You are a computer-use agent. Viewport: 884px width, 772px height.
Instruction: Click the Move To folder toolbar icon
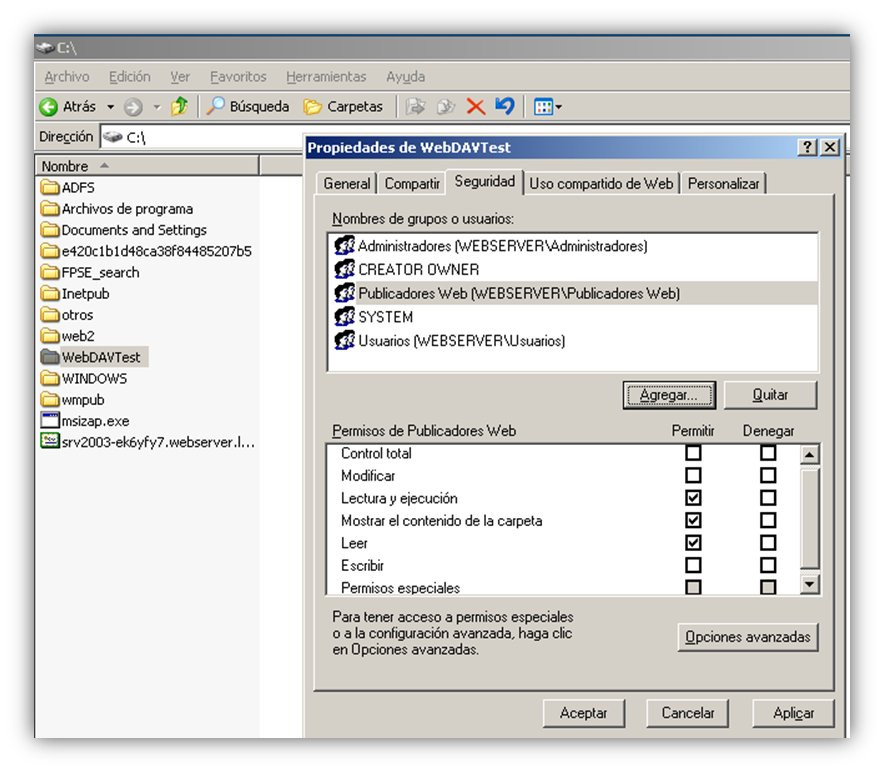click(x=416, y=107)
